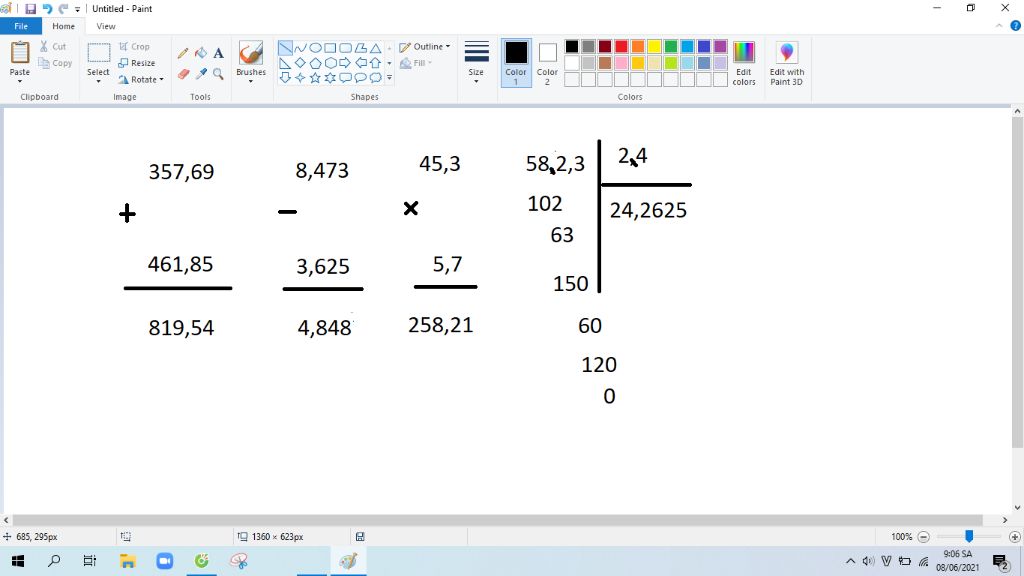Click the vertical scrollbar down arrow
Image resolution: width=1024 pixels, height=576 pixels.
(1017, 507)
